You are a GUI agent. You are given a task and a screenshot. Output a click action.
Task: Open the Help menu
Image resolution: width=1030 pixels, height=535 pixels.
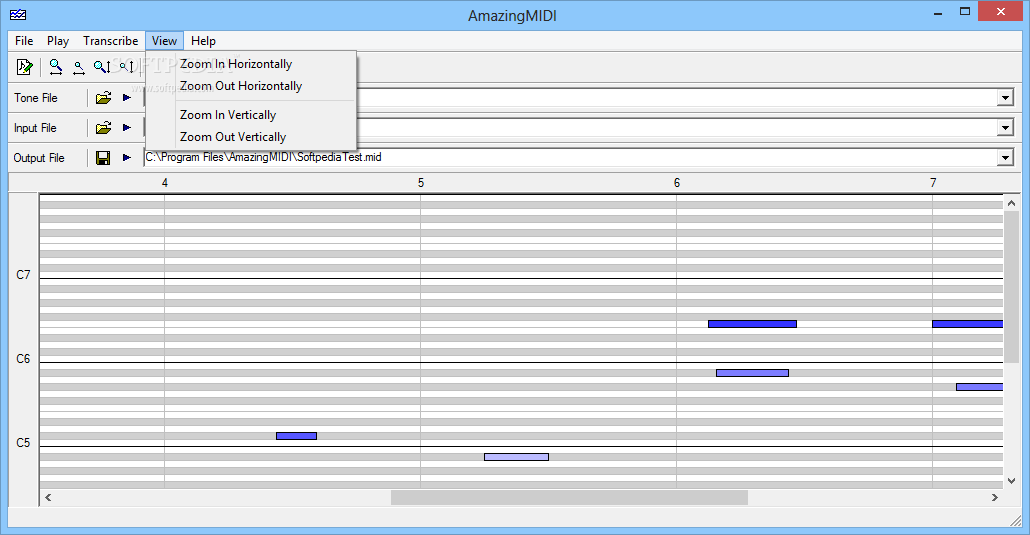(x=204, y=41)
